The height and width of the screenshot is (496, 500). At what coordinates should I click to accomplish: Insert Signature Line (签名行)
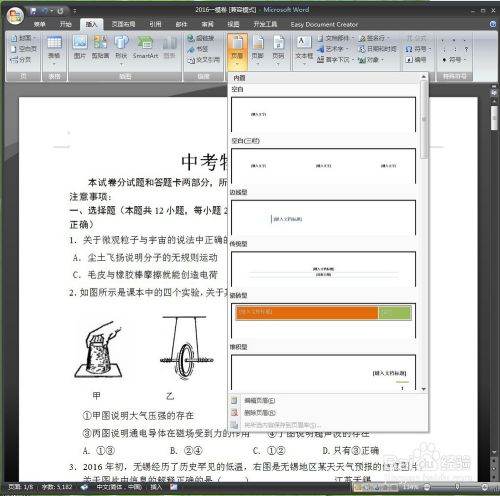(x=373, y=38)
